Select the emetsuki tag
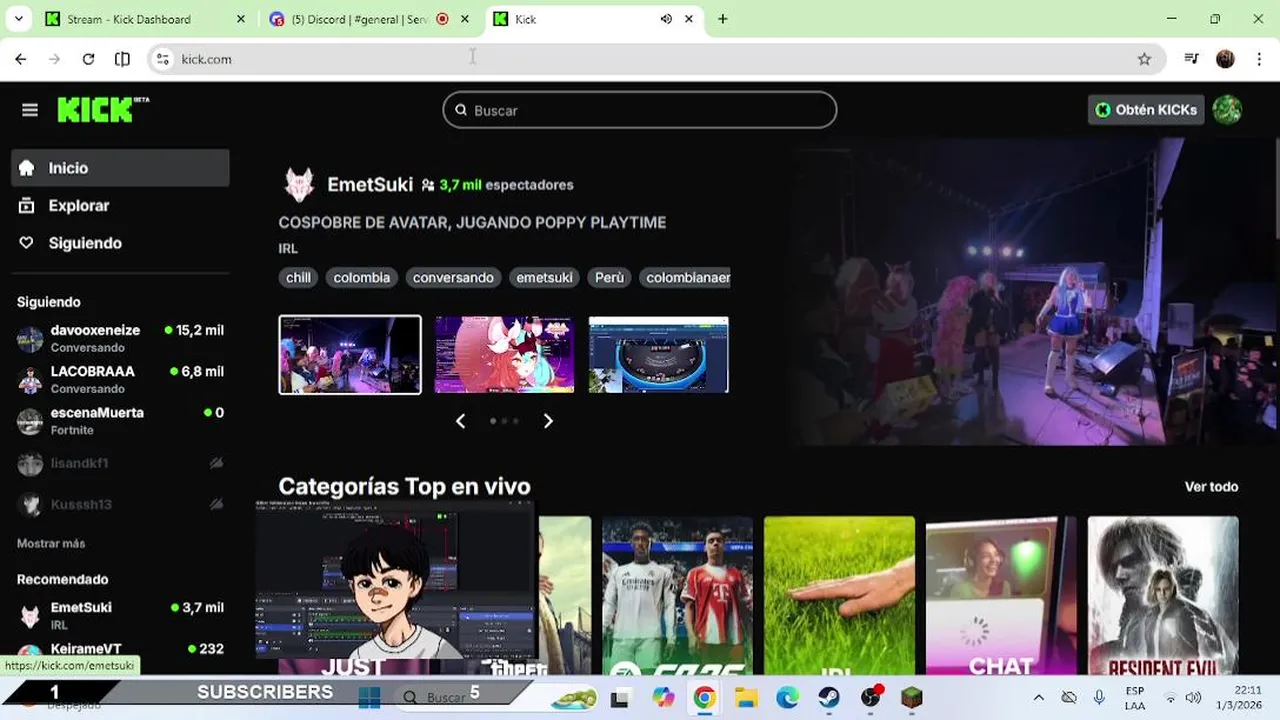Image resolution: width=1280 pixels, height=720 pixels. [544, 278]
